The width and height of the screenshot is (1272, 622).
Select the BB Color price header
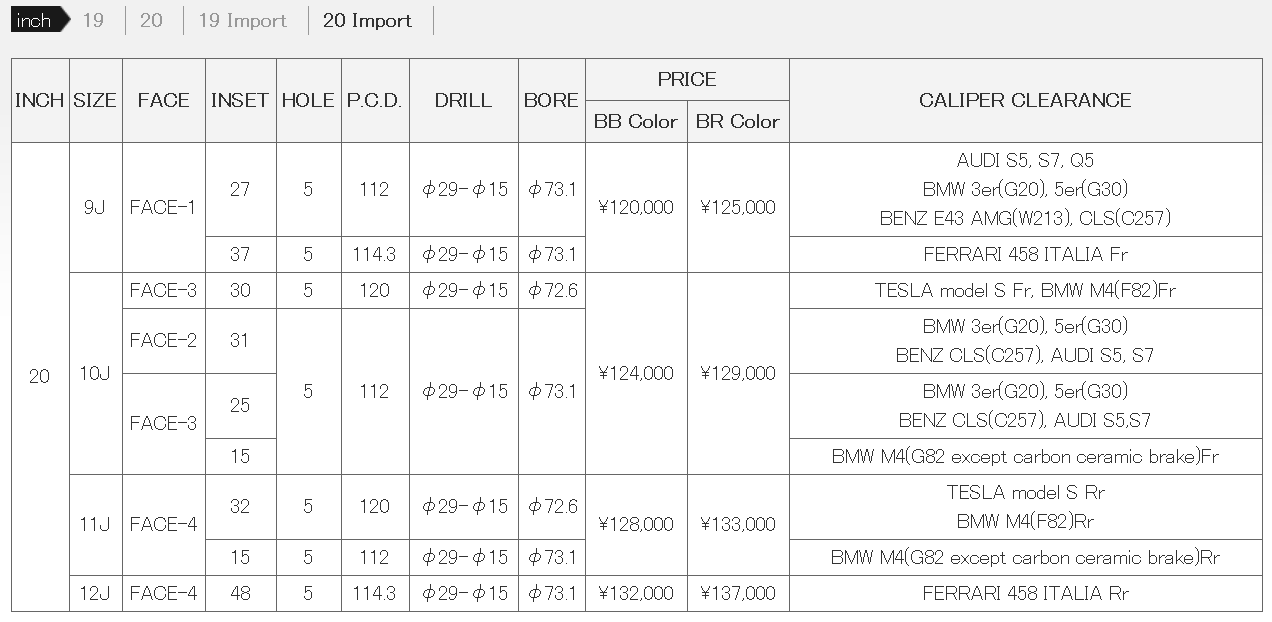click(x=636, y=122)
